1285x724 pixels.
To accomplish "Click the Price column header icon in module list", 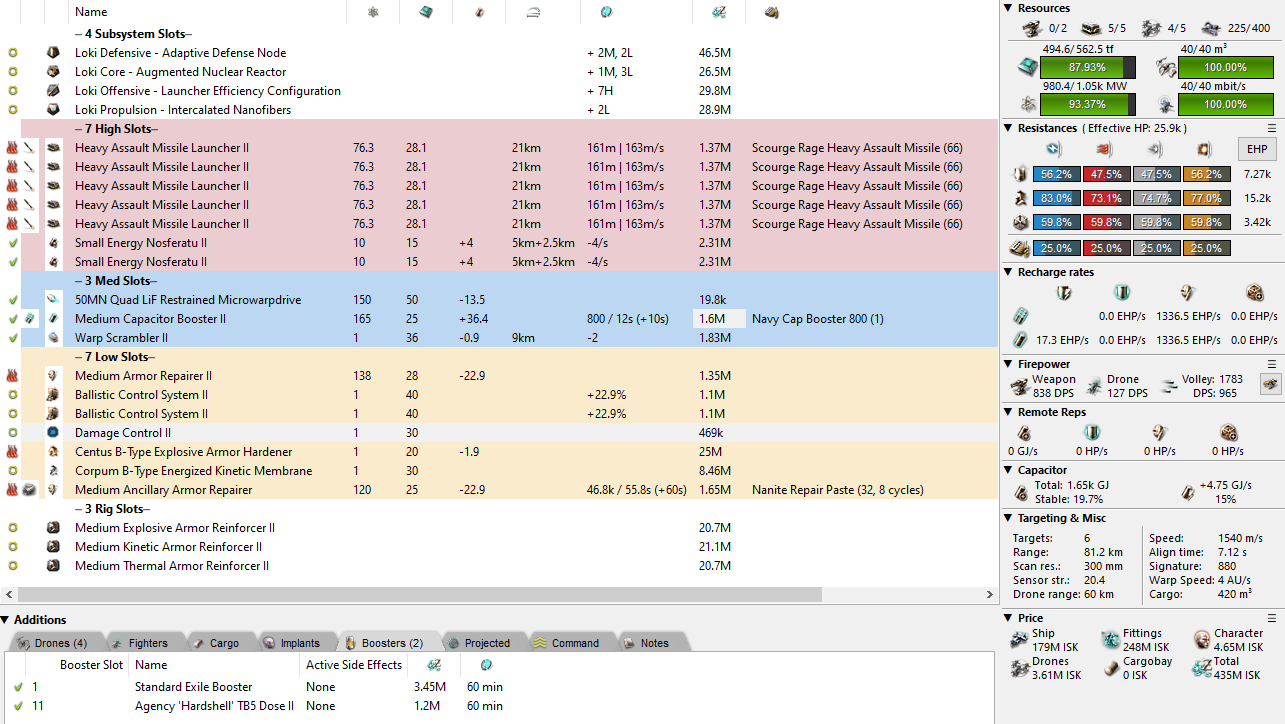I will (x=718, y=12).
